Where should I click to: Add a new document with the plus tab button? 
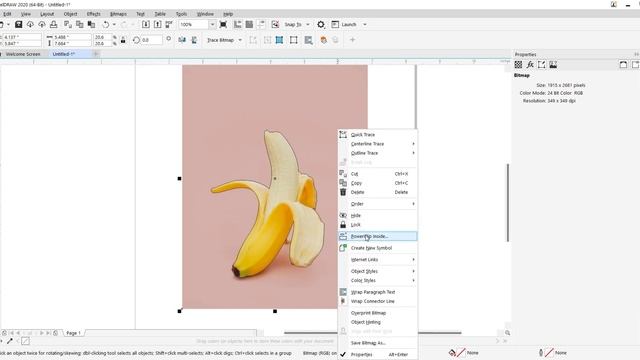(x=96, y=54)
